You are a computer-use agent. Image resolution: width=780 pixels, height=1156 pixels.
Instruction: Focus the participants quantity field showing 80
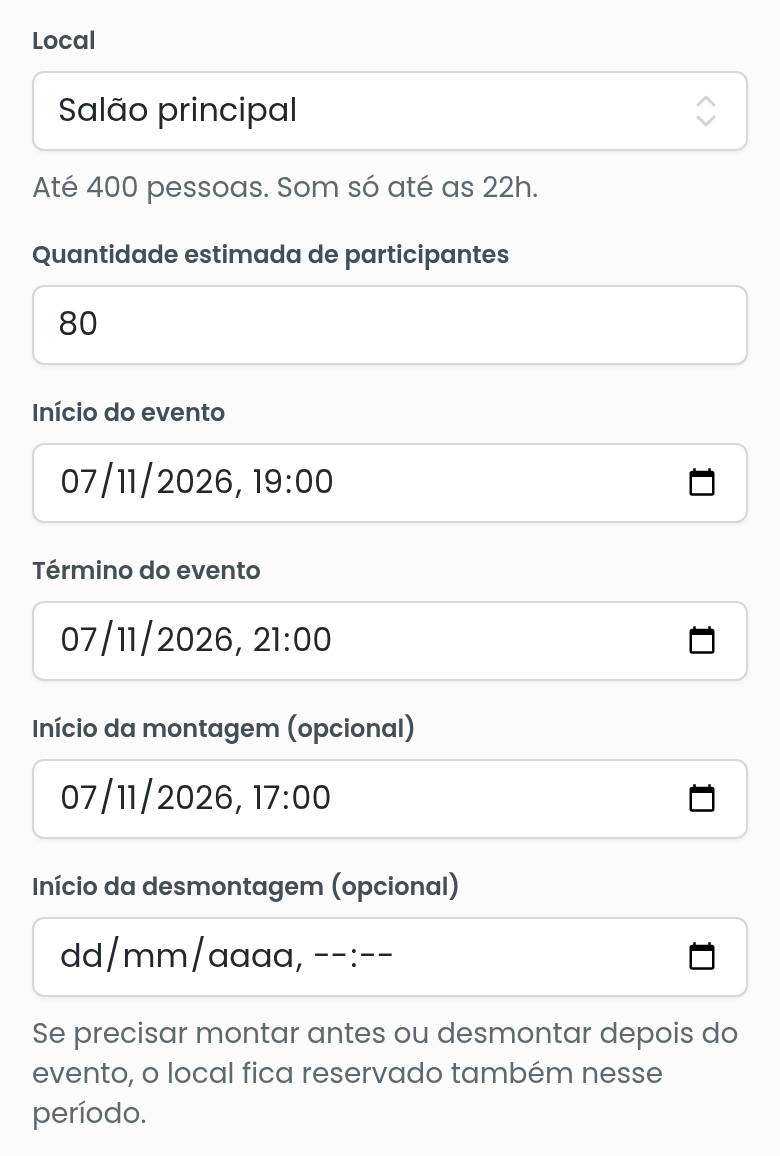click(x=390, y=324)
